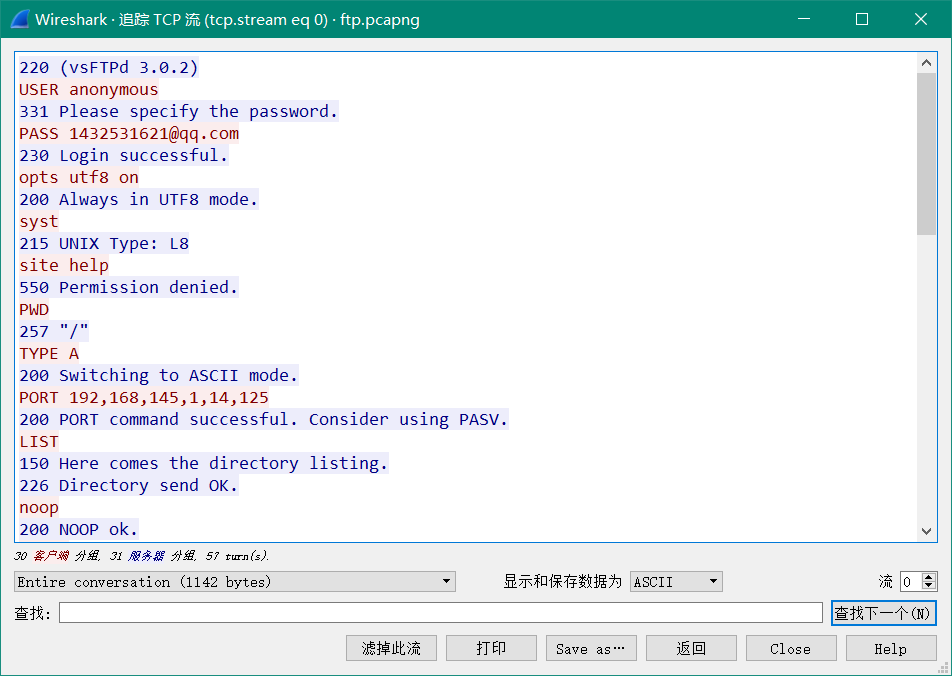The image size is (952, 676).
Task: Click '200 PORT command successful' line
Action: tap(264, 420)
